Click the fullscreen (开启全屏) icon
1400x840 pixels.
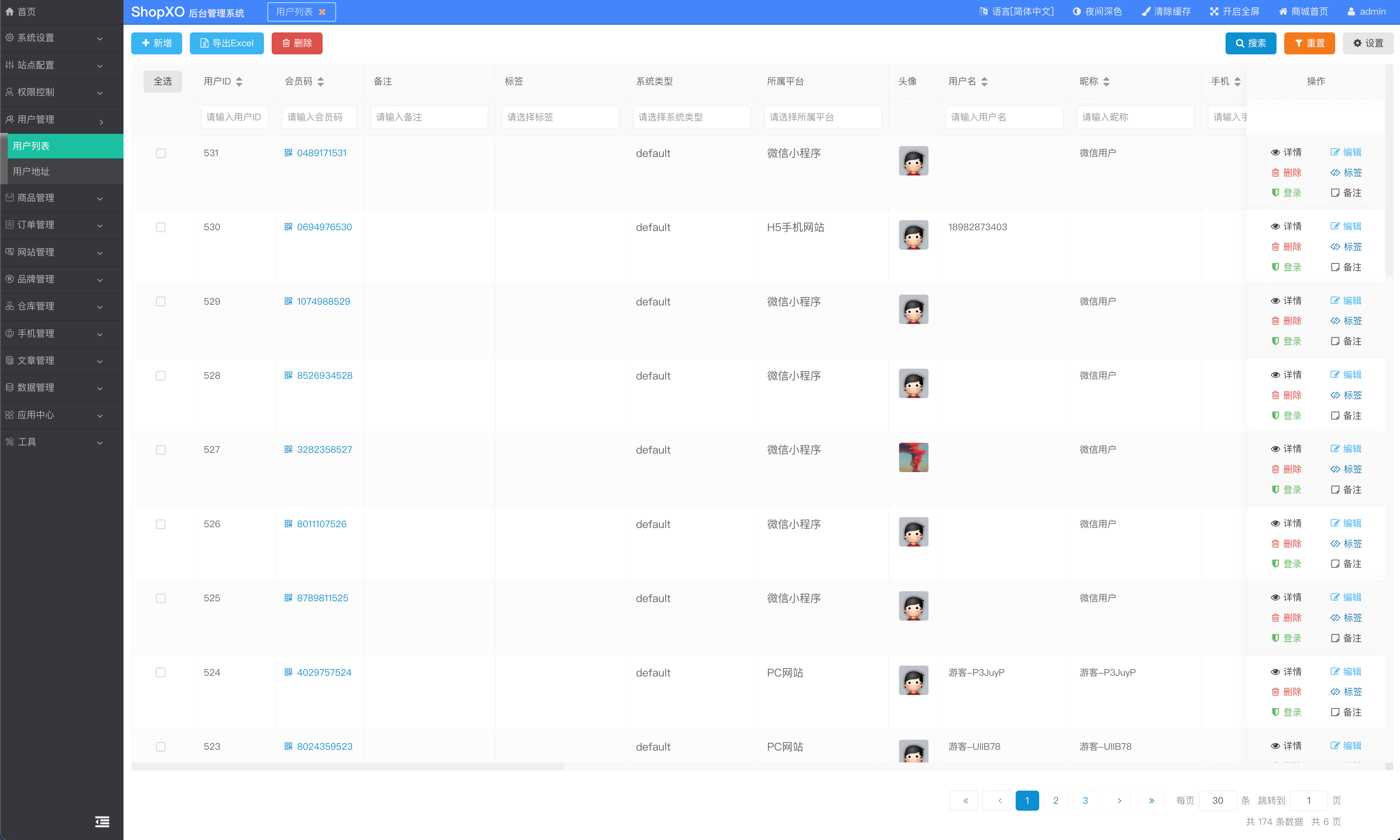[1214, 11]
